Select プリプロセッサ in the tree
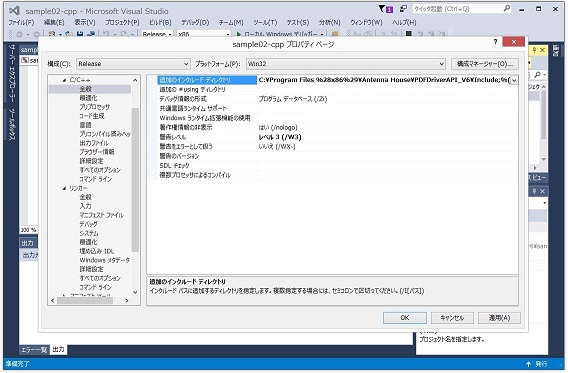The image size is (568, 373). pyautogui.click(x=94, y=107)
